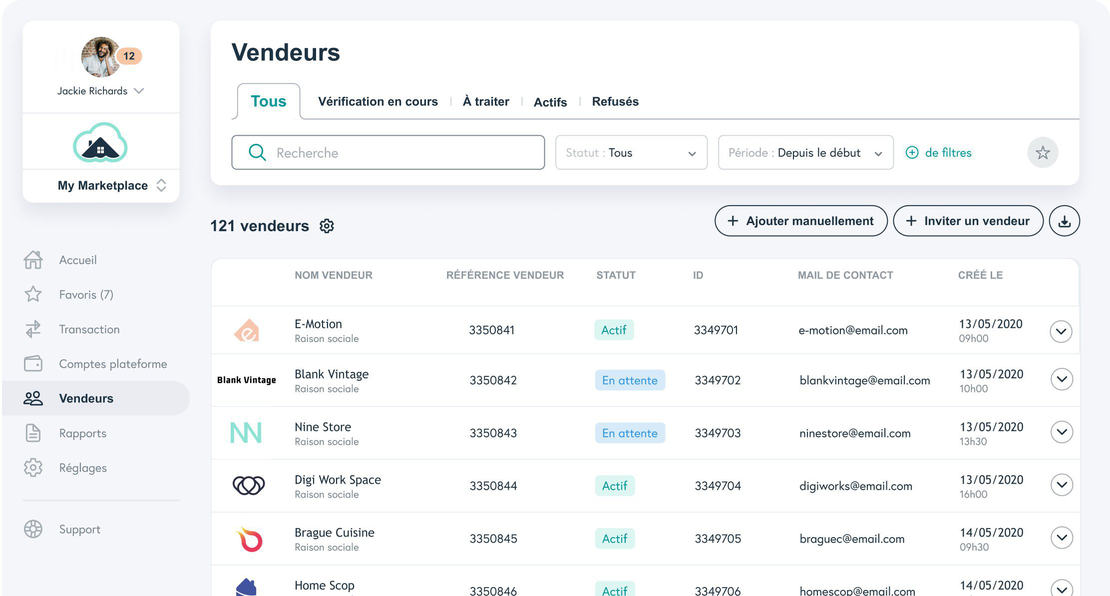Expand the E-Motion row details
Viewport: 1110px width, 596px height.
coord(1060,331)
